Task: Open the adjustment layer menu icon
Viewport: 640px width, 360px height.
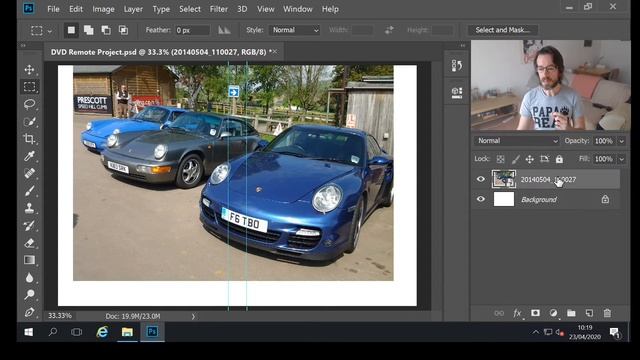Action: (553, 313)
